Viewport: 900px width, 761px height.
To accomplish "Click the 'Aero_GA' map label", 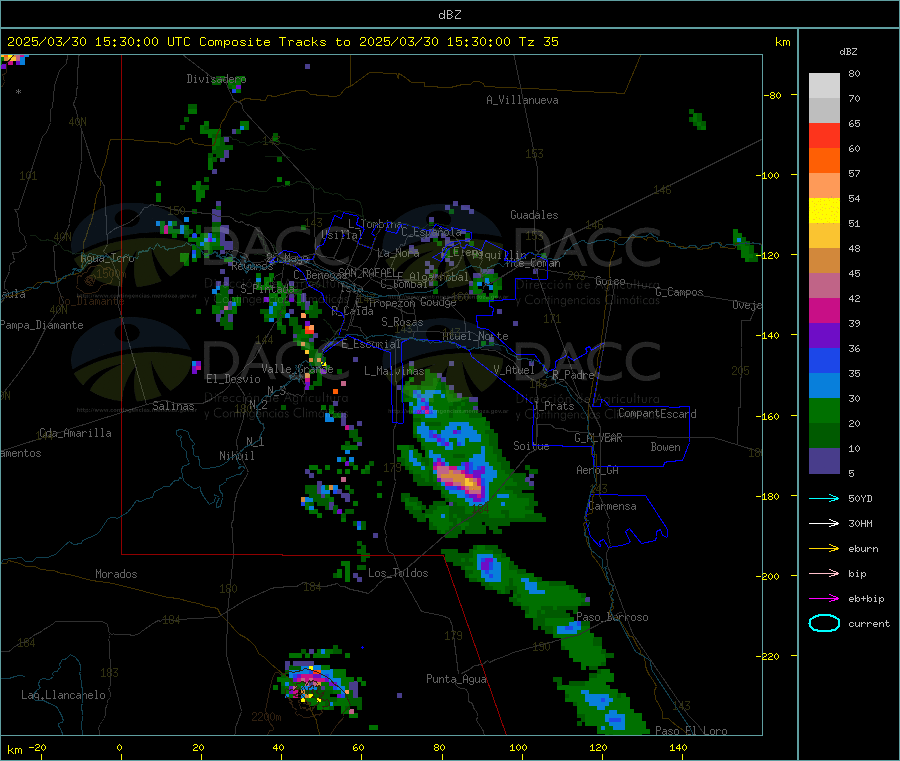I will 597,470.
